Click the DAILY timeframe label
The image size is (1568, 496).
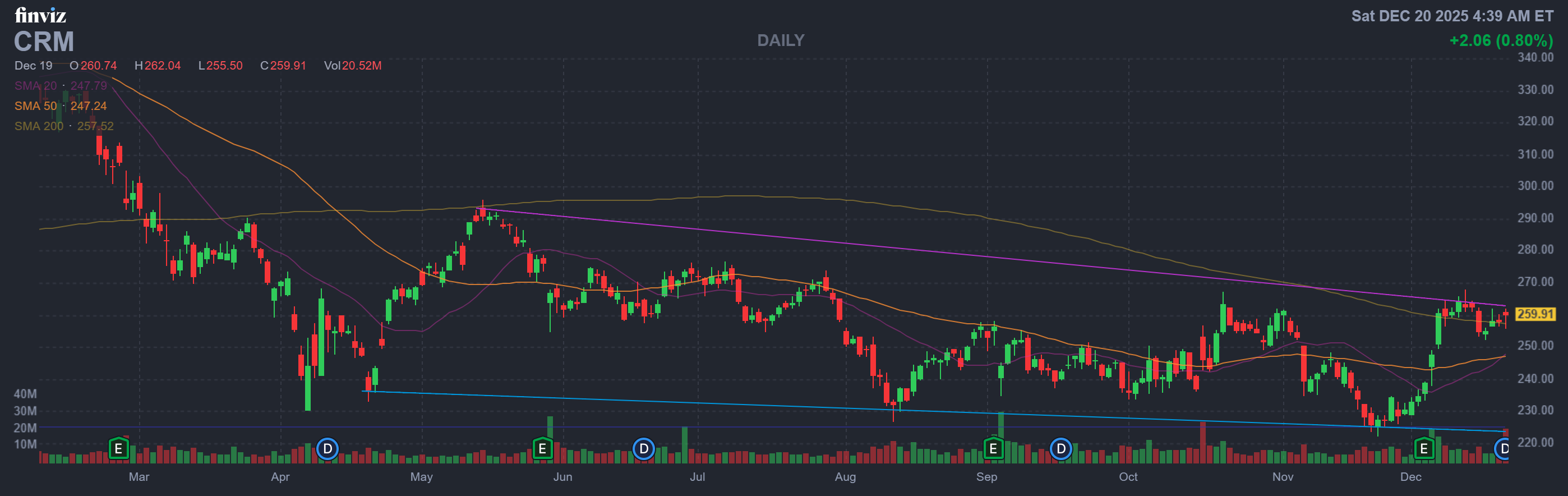(x=780, y=40)
